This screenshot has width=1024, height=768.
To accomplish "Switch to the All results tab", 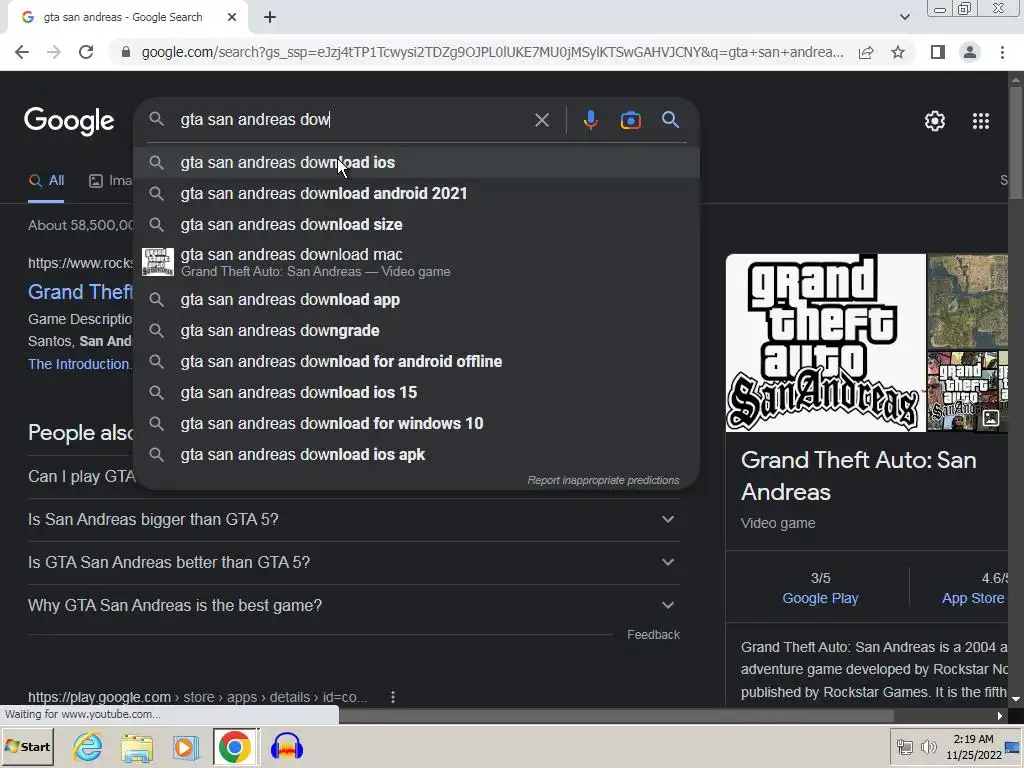I will point(46,181).
